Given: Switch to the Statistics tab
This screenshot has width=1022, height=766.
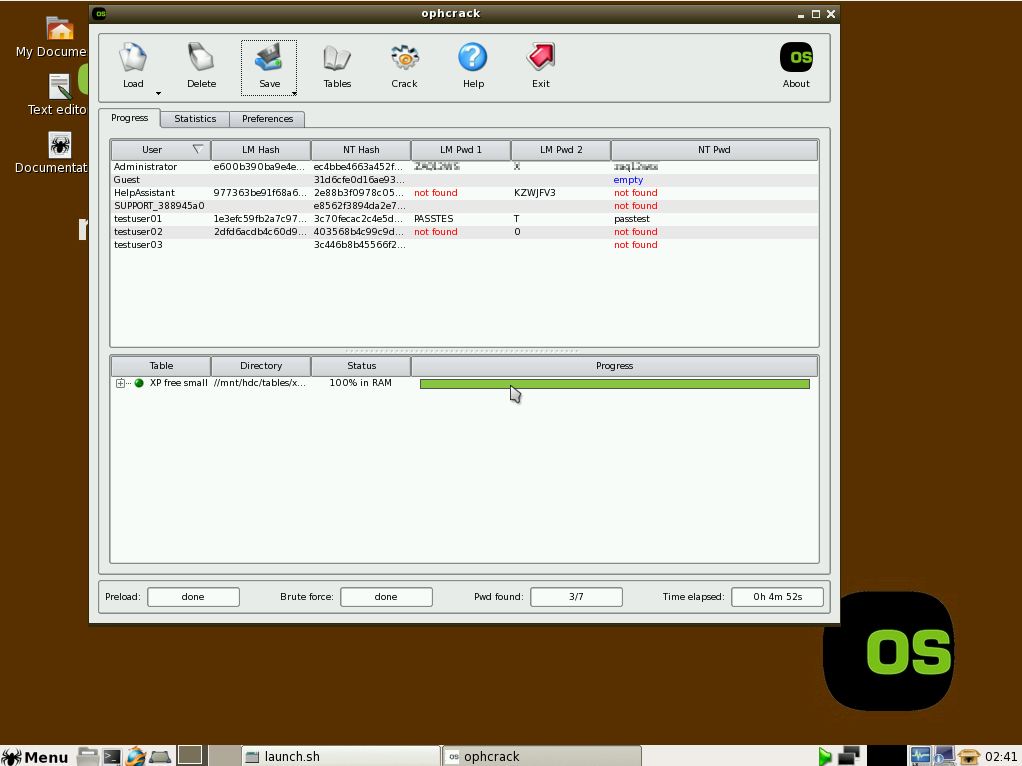Looking at the screenshot, I should (x=195, y=119).
